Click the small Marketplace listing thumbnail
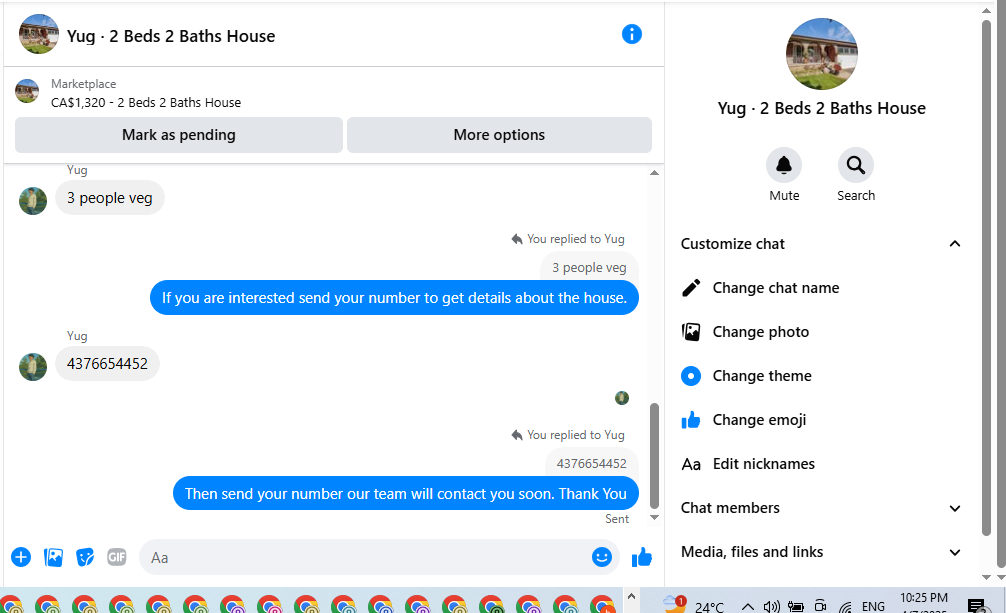This screenshot has width=1006, height=613. click(x=27, y=91)
